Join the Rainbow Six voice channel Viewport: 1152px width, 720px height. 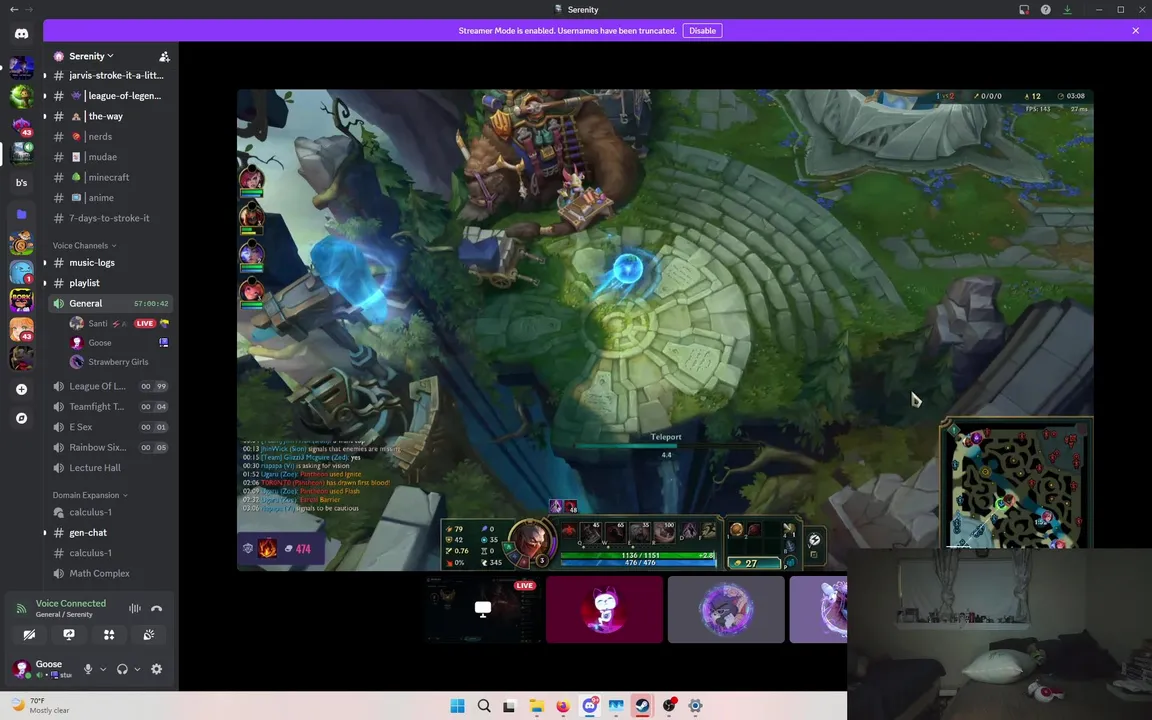pyautogui.click(x=110, y=447)
